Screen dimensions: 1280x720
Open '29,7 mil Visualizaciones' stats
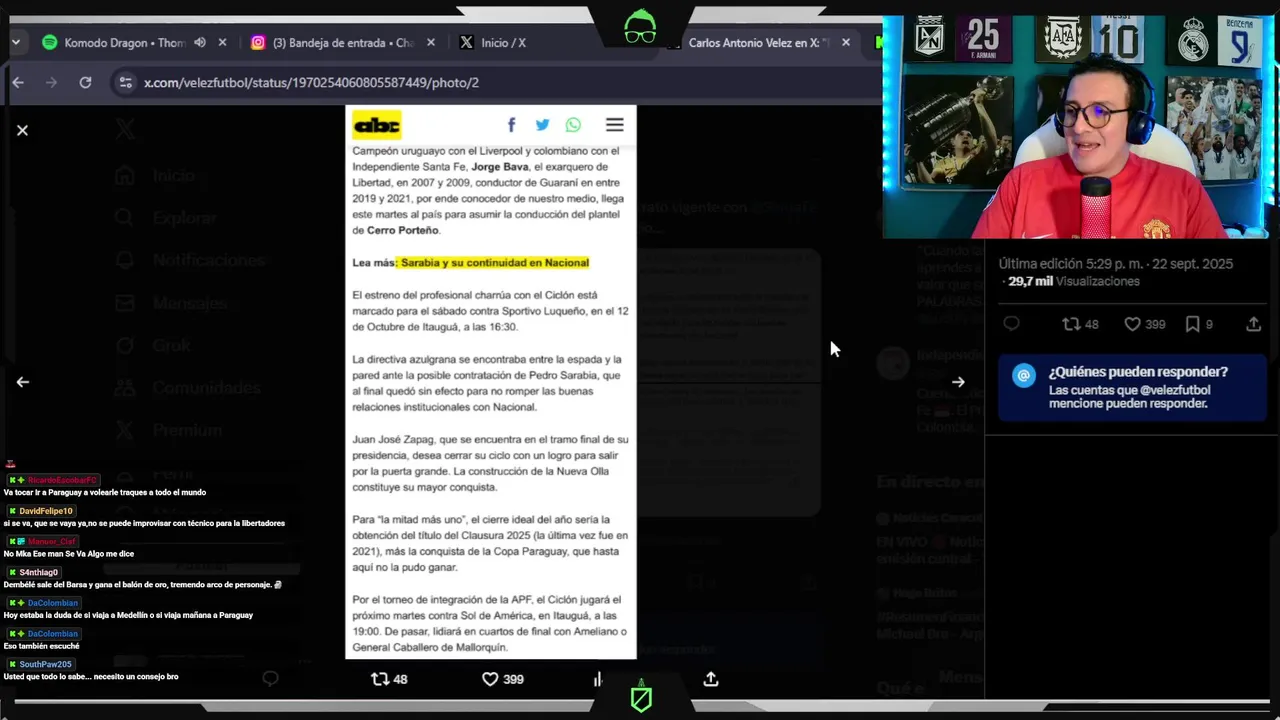1073,282
